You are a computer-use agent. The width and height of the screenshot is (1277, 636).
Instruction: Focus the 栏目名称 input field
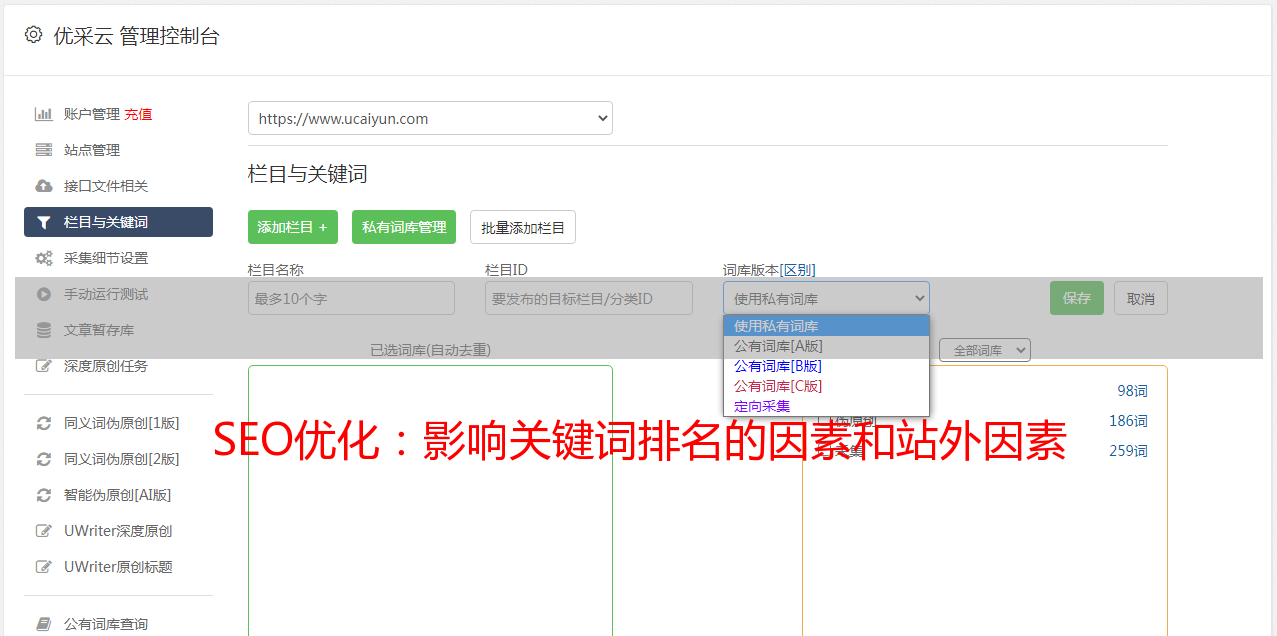click(351, 298)
